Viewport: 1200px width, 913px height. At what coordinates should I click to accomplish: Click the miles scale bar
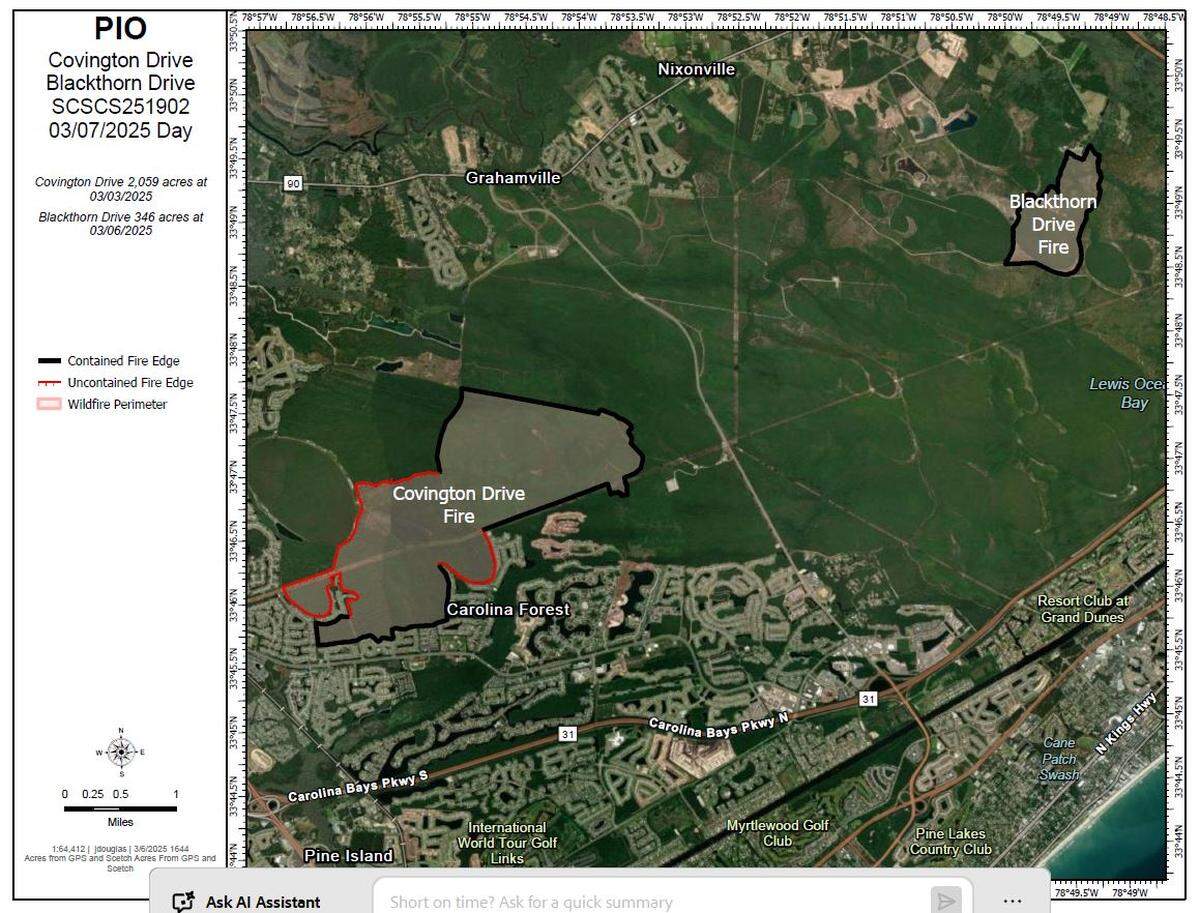pos(120,807)
